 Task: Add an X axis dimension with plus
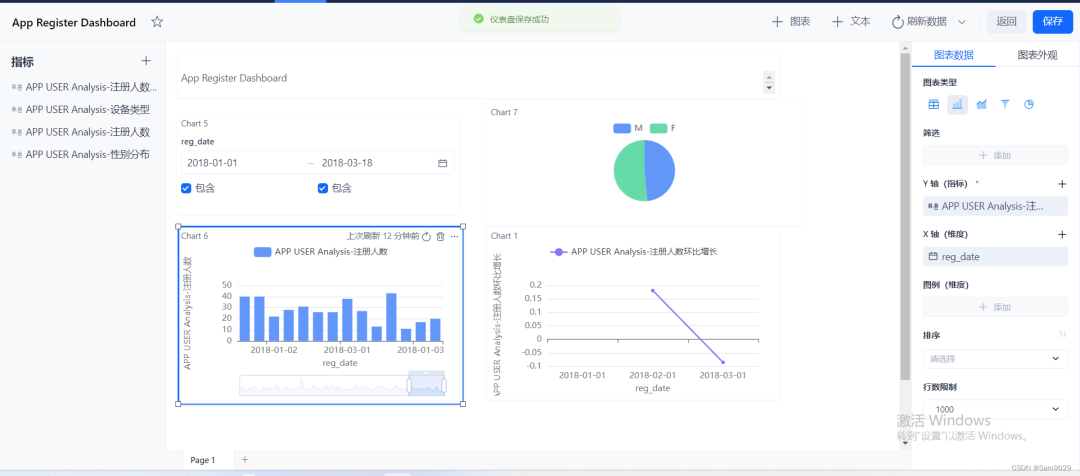(1062, 234)
